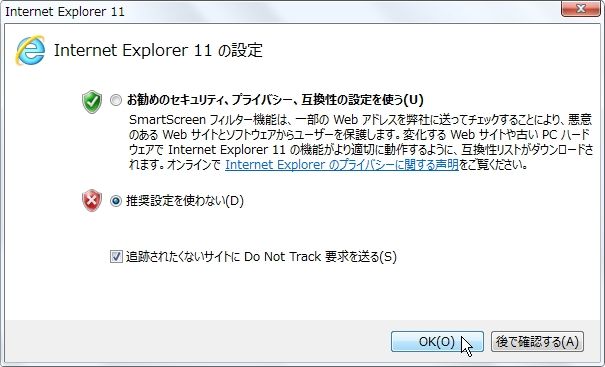This screenshot has width=605, height=367.
Task: Toggle the Do Not Track request checkbox
Action: pos(116,257)
